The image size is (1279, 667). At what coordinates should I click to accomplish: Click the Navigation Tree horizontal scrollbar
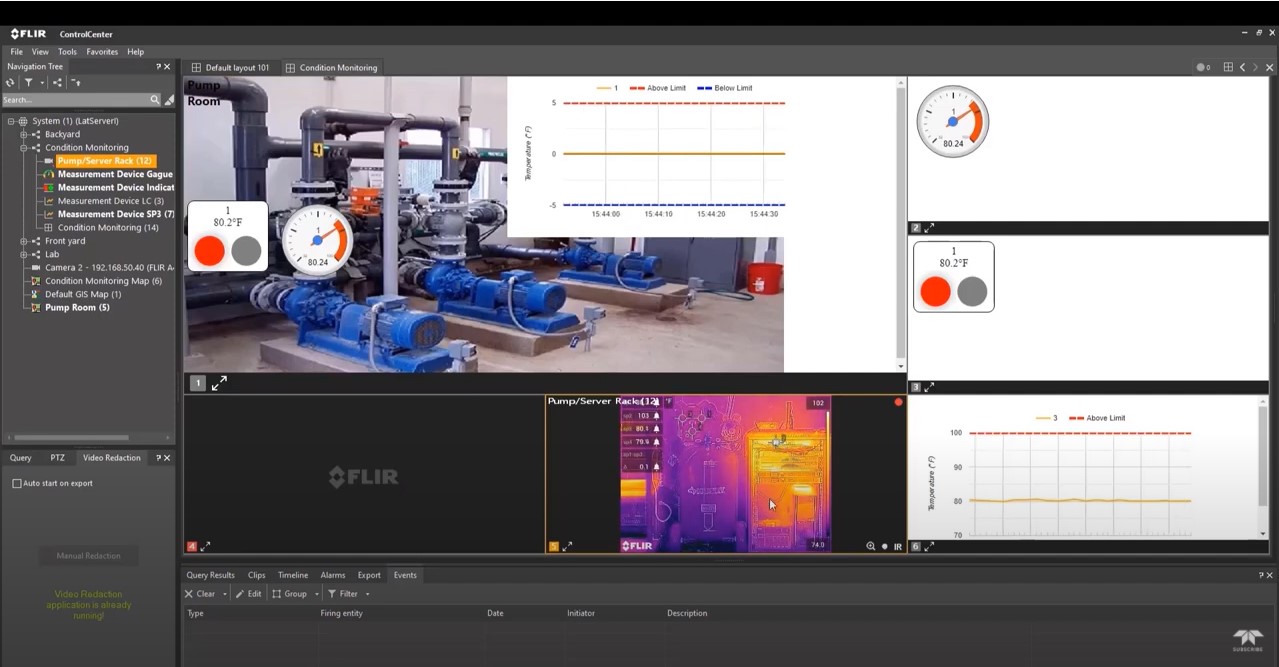69,437
